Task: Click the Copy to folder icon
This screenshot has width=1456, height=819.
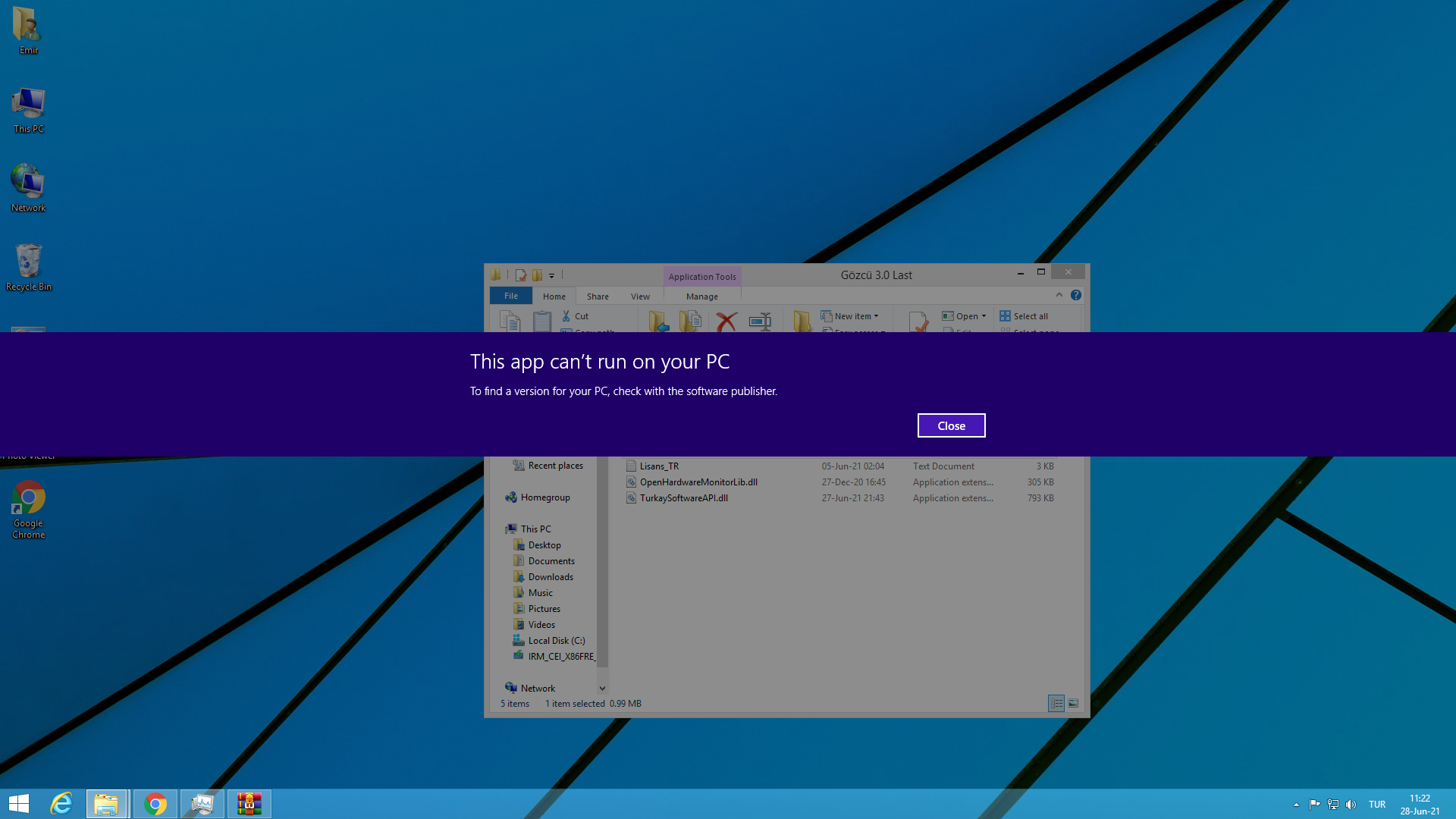Action: point(690,322)
